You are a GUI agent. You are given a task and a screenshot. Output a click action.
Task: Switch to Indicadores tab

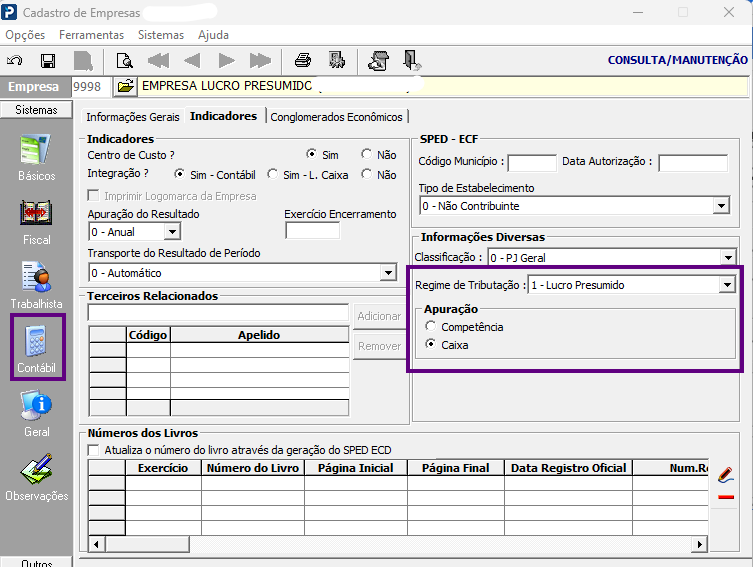[223, 116]
